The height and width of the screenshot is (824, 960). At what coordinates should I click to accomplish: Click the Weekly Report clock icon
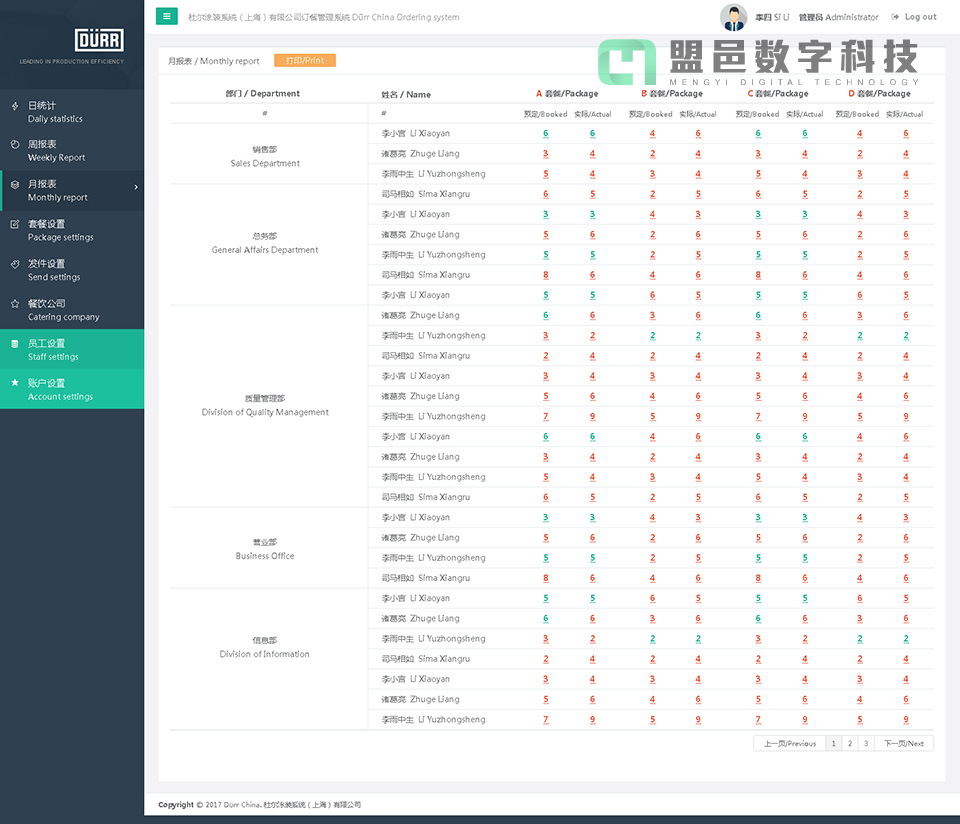13,145
